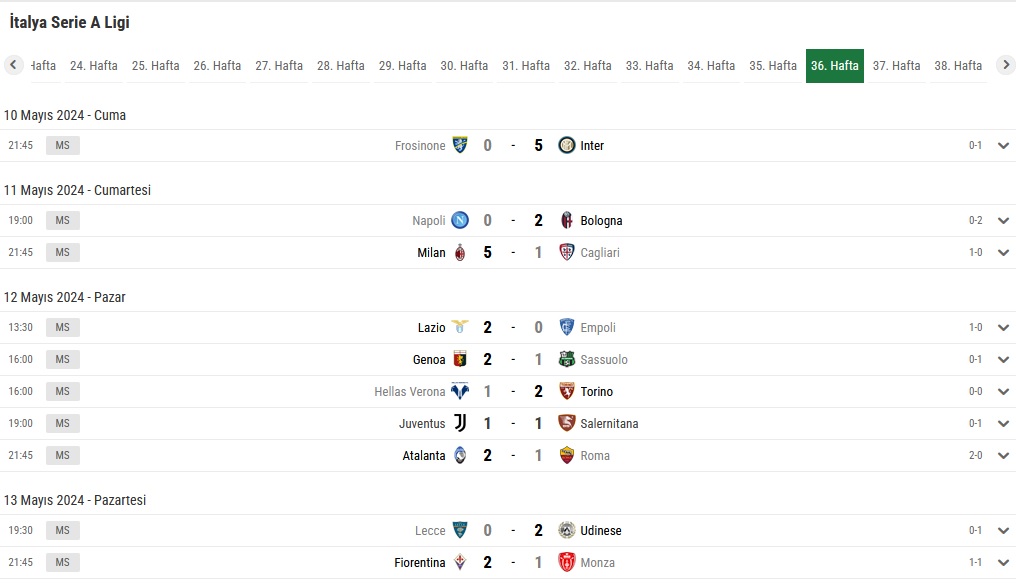Open the 24. Hafta tab
1016x585 pixels.
93,65
